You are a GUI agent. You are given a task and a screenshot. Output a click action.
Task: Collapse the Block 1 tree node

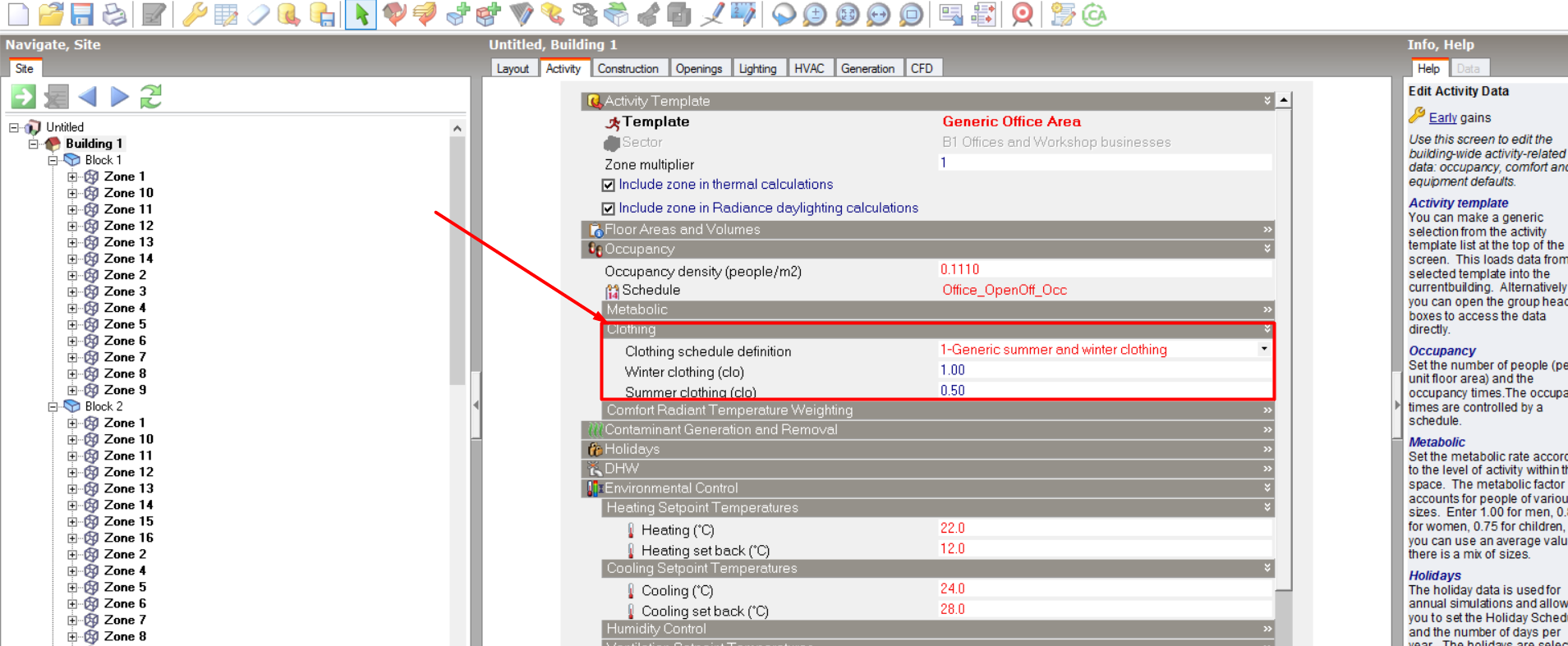[53, 160]
